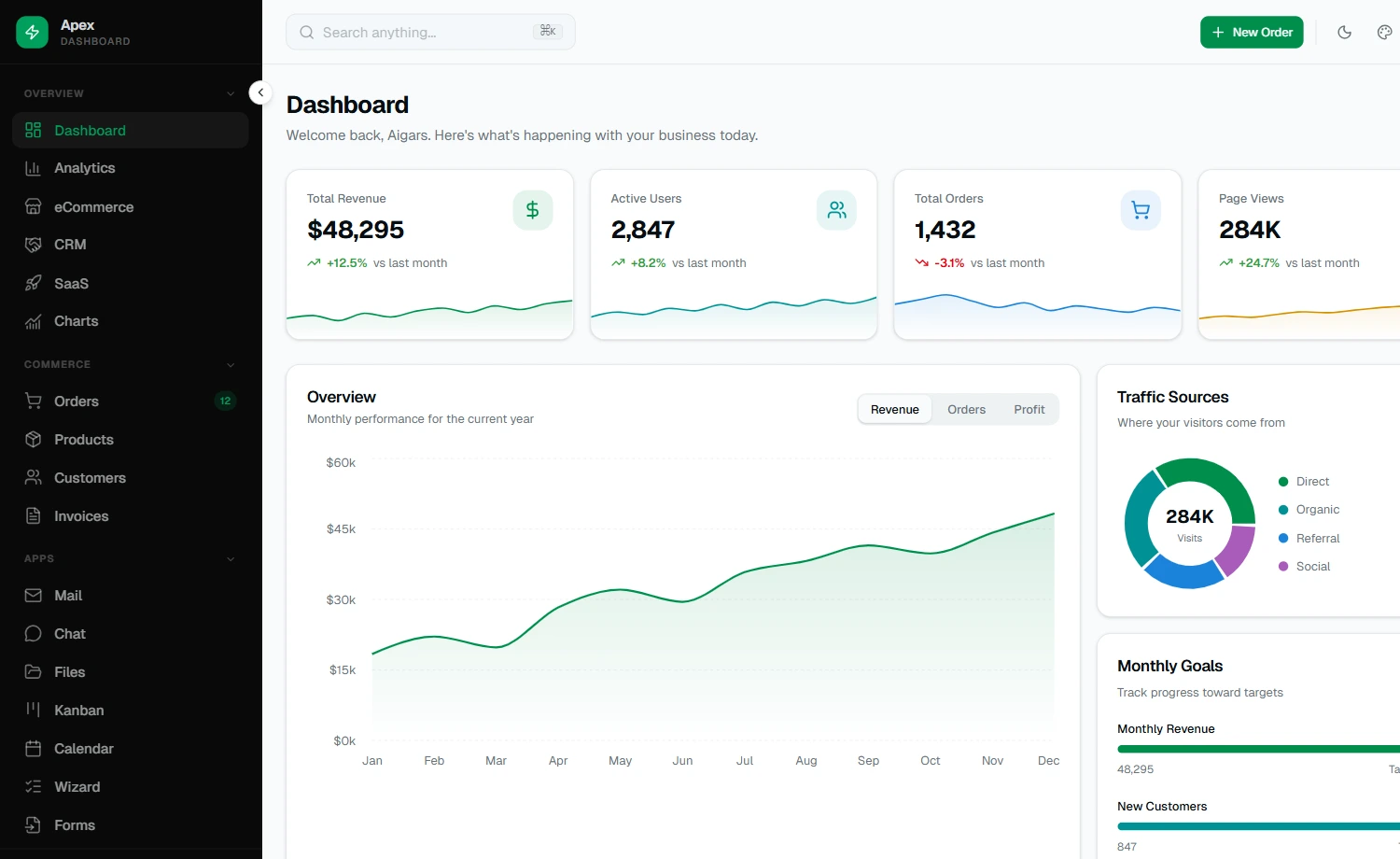The height and width of the screenshot is (859, 1400).
Task: Click the Chat bubble icon
Action: click(x=34, y=634)
